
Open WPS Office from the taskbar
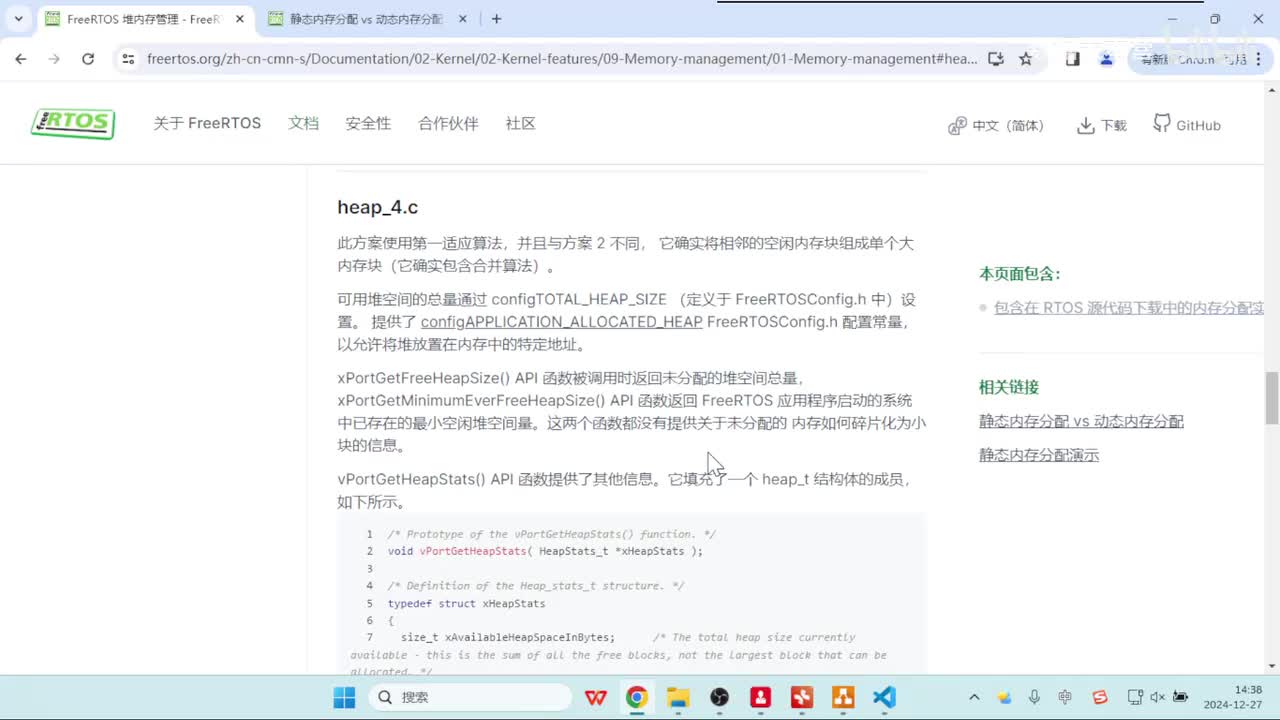(596, 697)
